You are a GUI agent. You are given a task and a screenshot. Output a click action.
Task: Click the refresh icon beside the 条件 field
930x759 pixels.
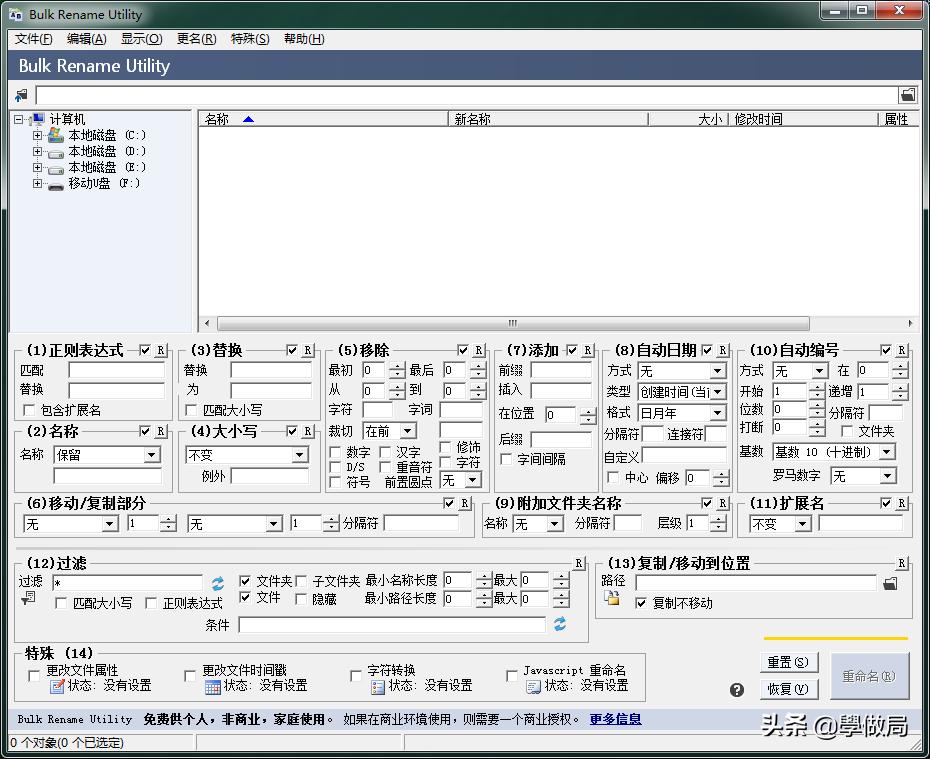coord(560,624)
